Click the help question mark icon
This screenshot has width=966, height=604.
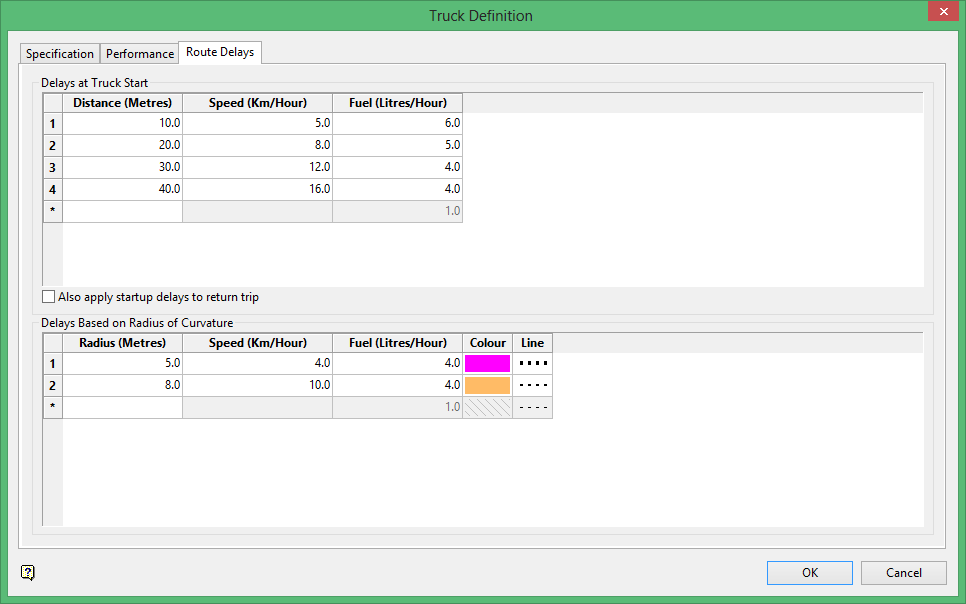(28, 573)
